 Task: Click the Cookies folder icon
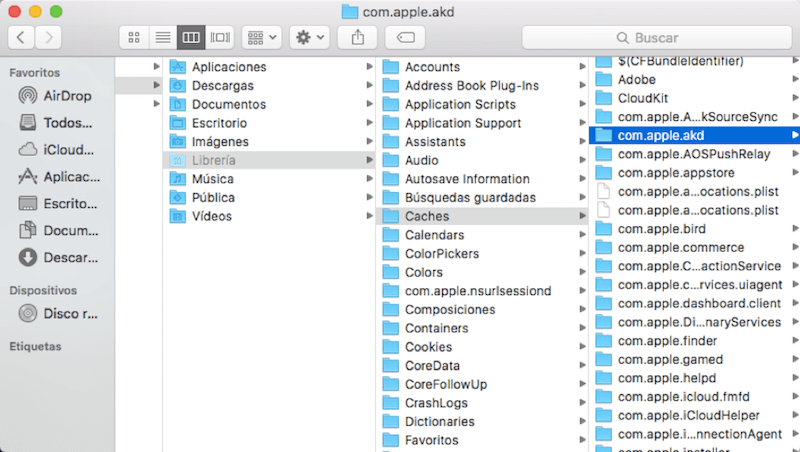click(391, 347)
